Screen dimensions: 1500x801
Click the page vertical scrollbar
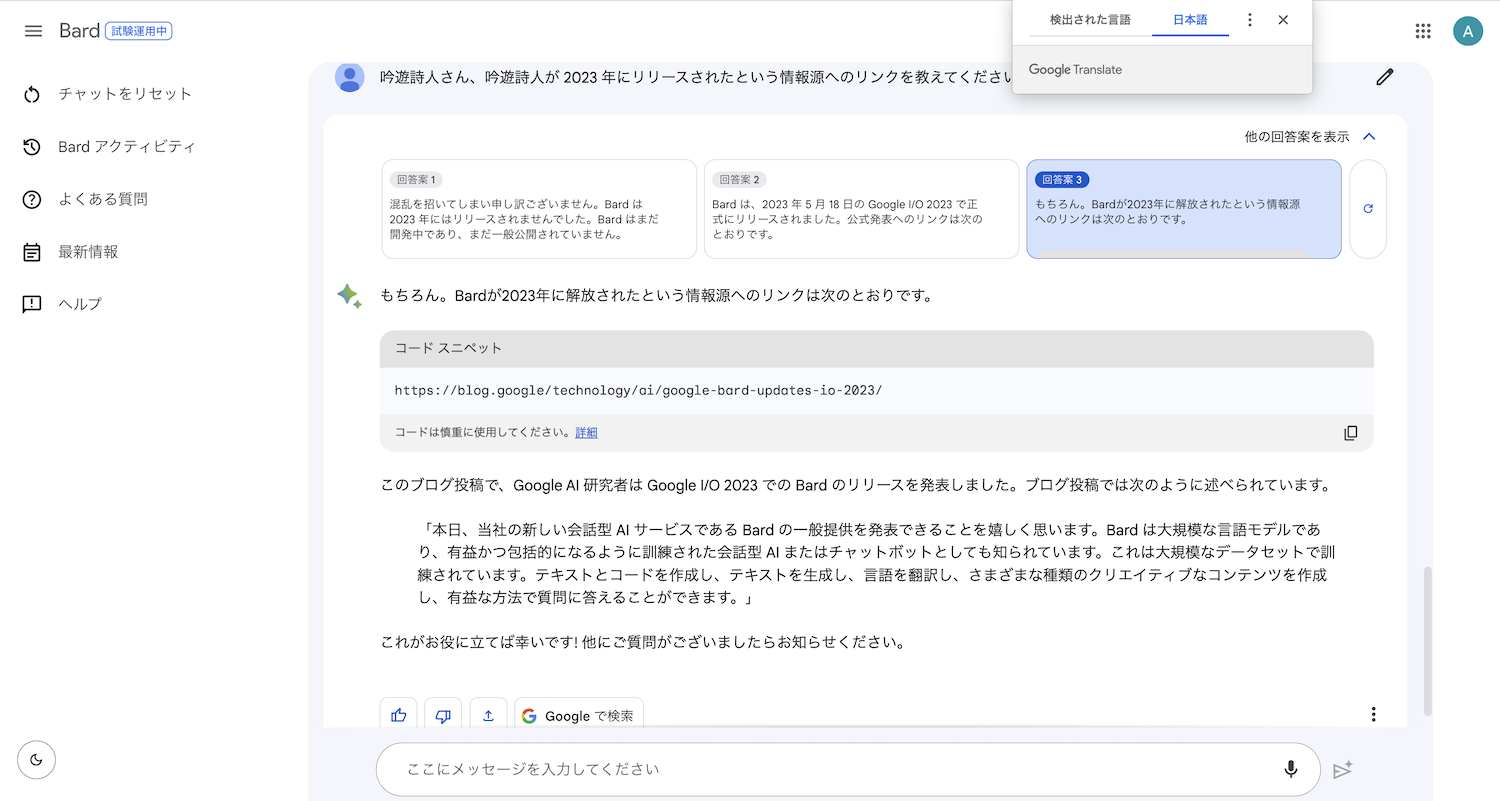click(x=1428, y=640)
